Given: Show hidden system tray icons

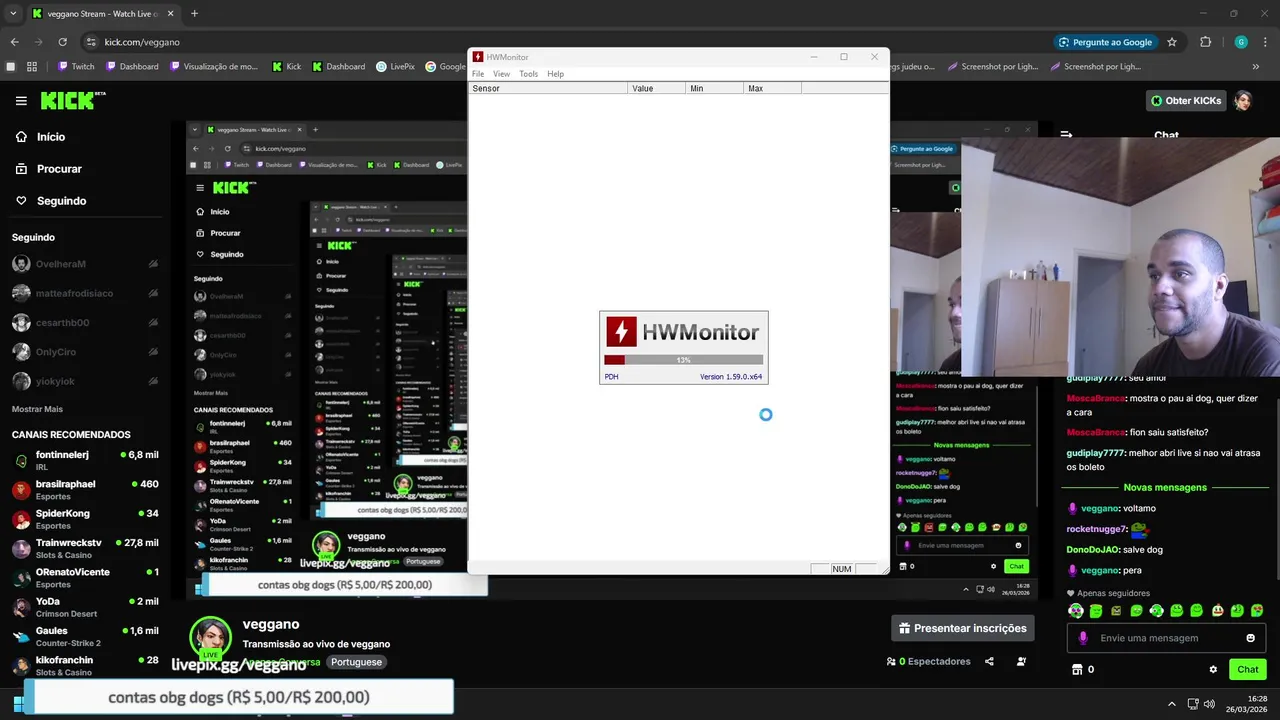Looking at the screenshot, I should 1171,704.
